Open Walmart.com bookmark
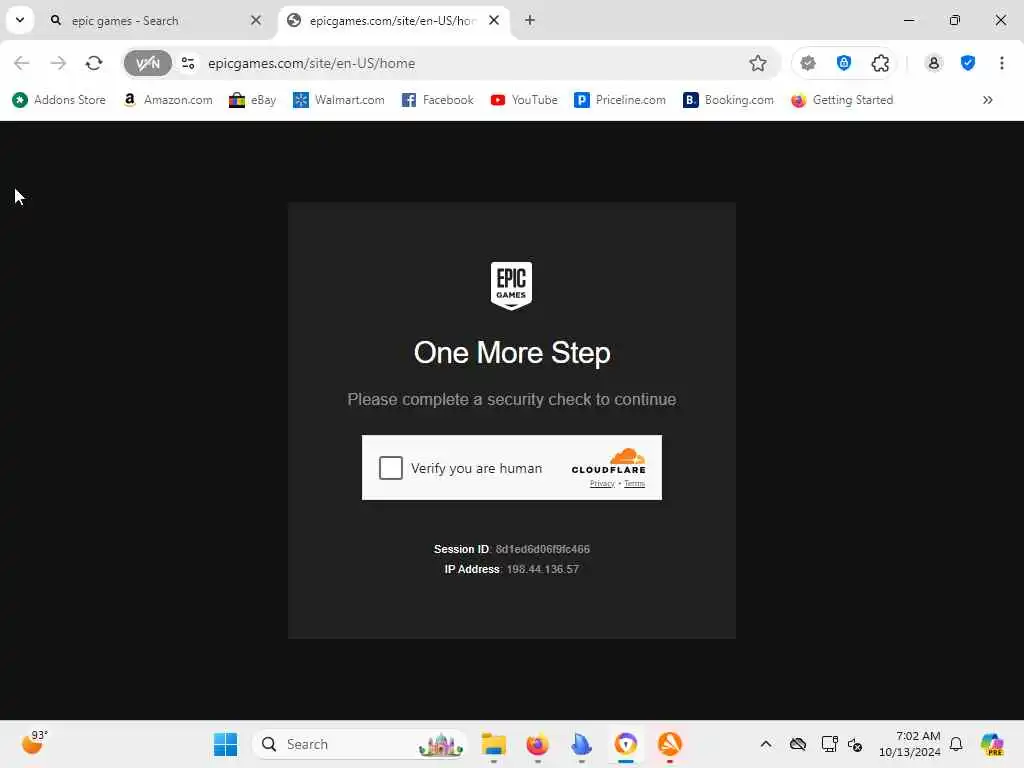Image resolution: width=1024 pixels, height=768 pixels. pos(338,100)
